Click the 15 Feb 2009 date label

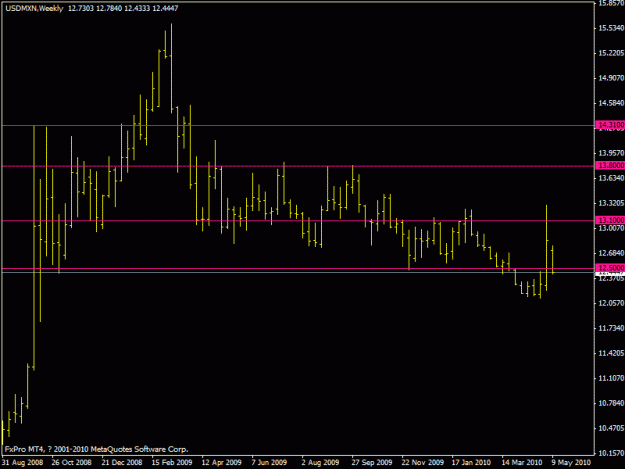172,462
